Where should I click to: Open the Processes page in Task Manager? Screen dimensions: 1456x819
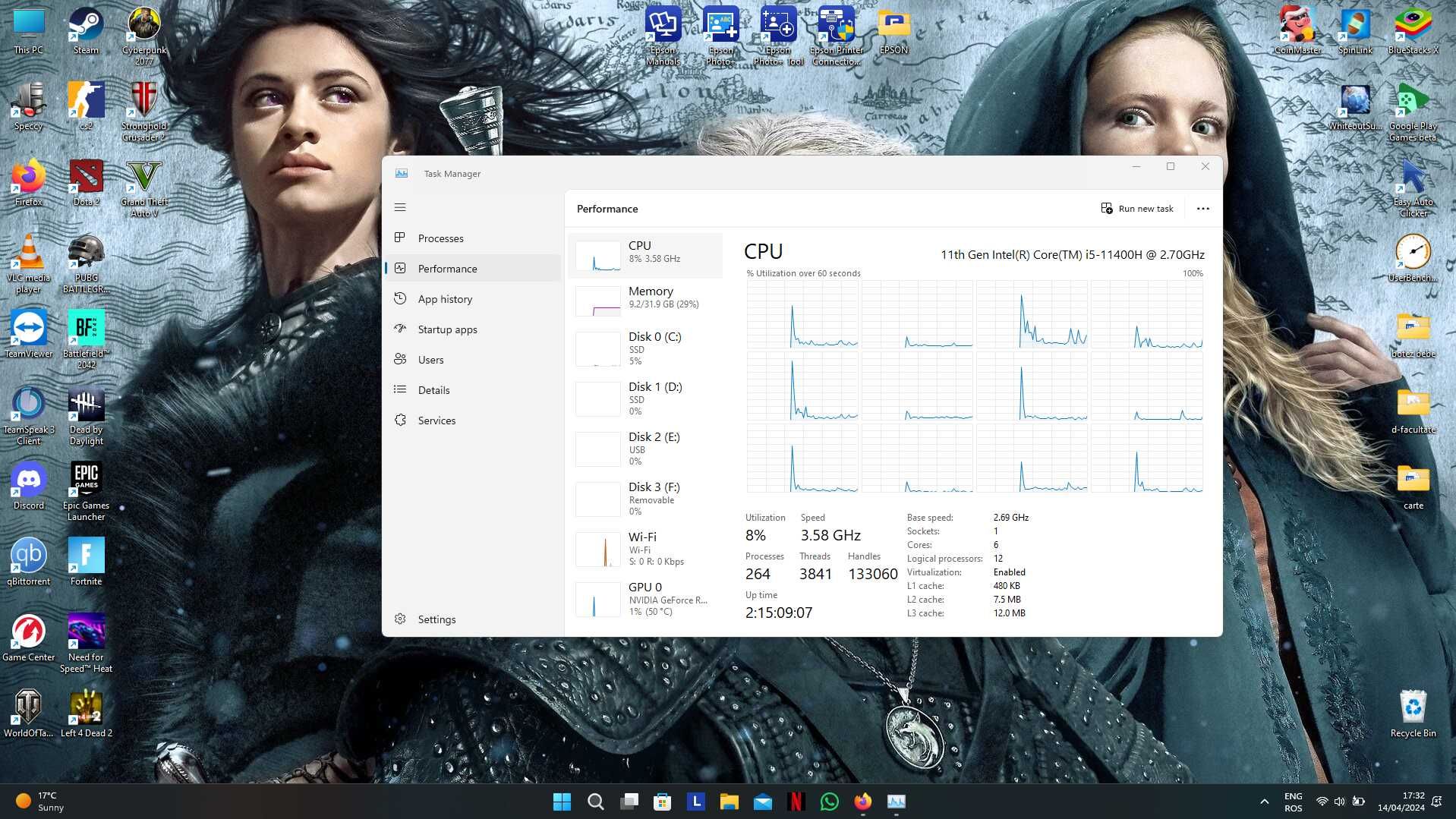[473, 238]
